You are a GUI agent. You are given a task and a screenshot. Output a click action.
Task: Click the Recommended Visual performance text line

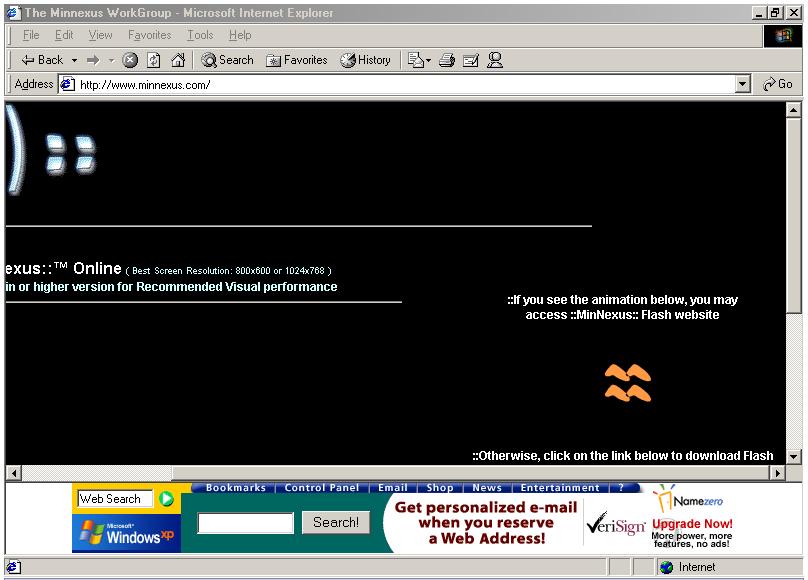pyautogui.click(x=171, y=287)
